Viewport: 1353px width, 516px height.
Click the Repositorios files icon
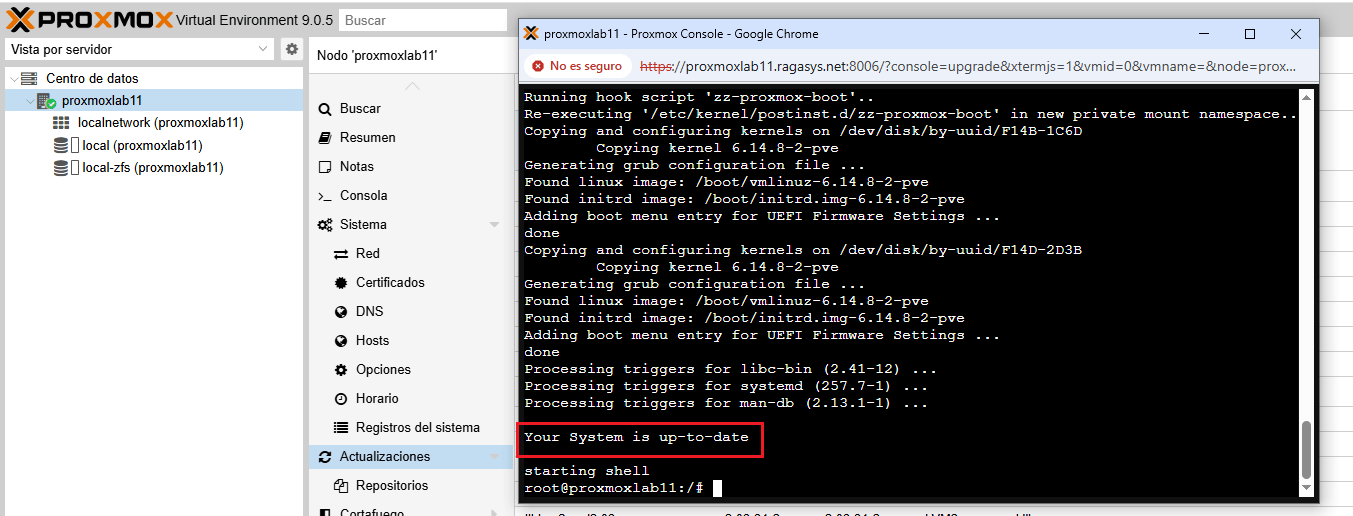(x=341, y=485)
